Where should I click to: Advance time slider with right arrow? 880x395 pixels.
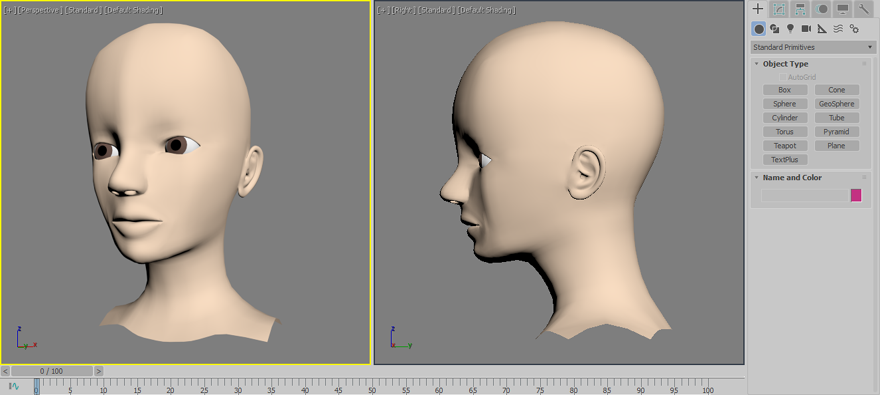point(99,371)
